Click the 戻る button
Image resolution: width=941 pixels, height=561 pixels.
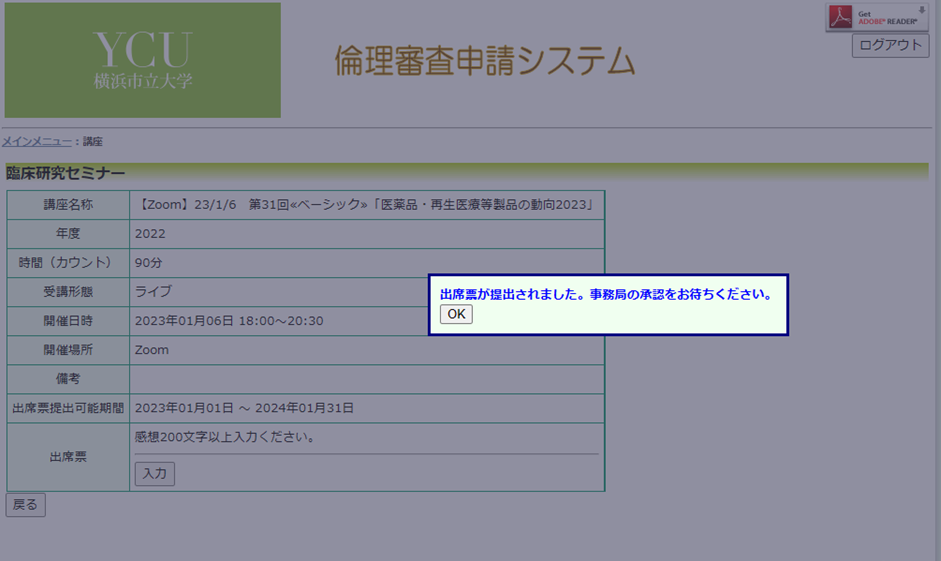click(25, 505)
